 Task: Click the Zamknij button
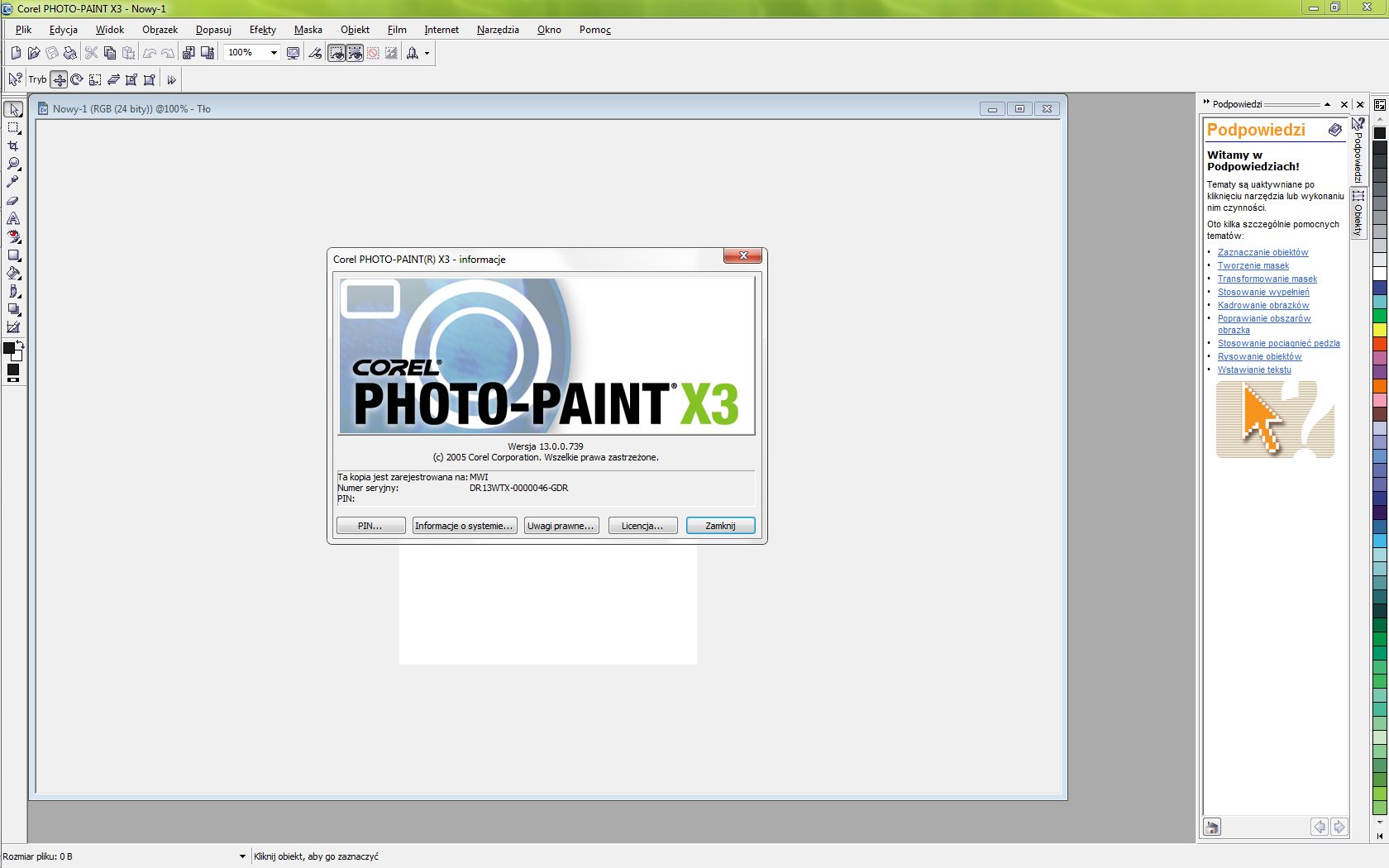coord(720,526)
